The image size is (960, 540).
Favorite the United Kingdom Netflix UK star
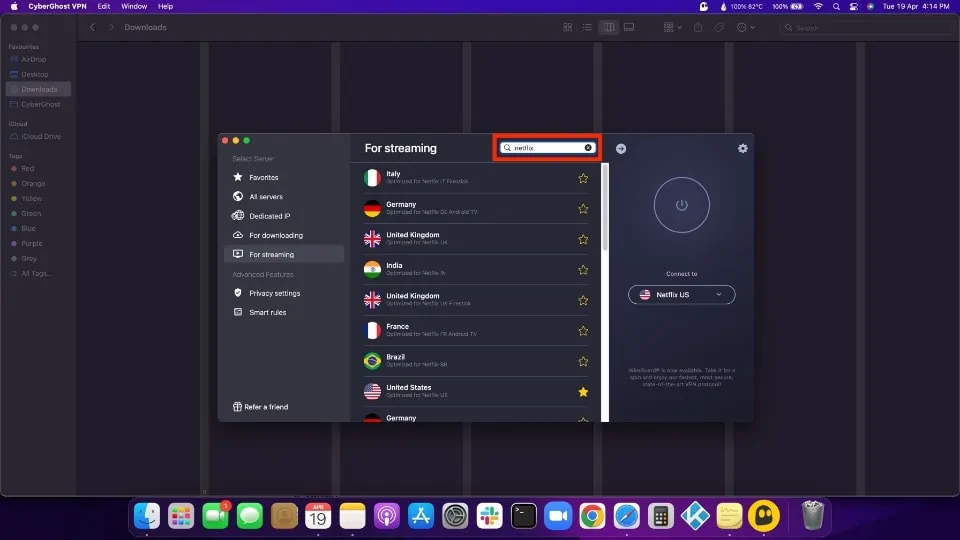coord(583,239)
